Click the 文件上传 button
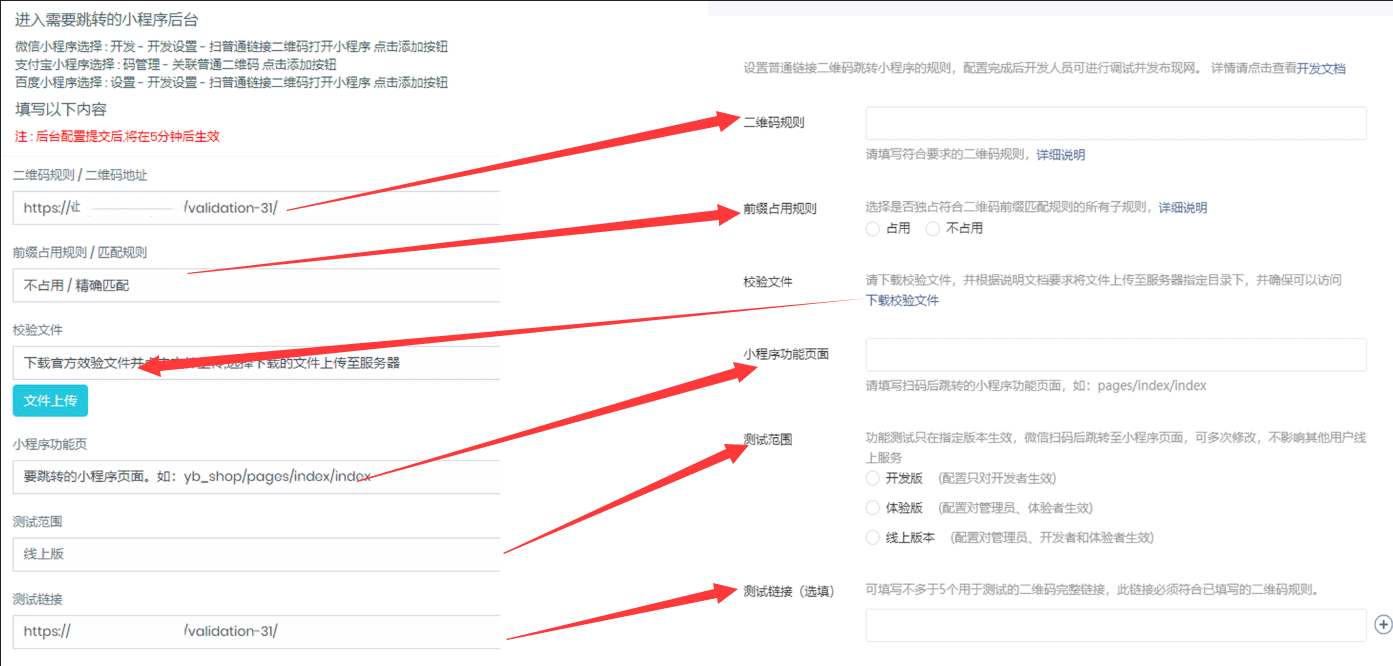This screenshot has width=1393, height=666. [51, 400]
